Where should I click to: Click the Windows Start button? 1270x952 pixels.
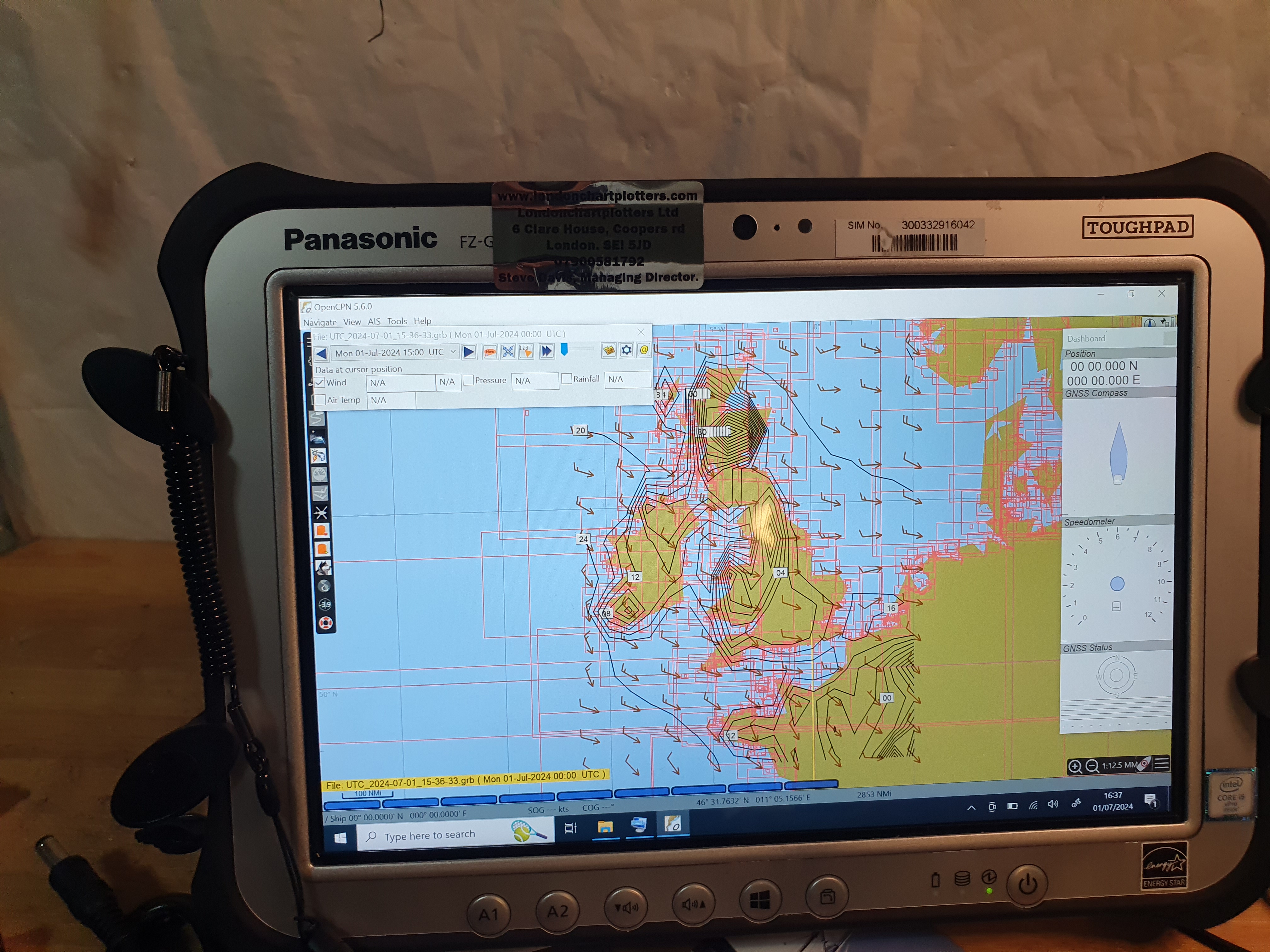click(340, 838)
